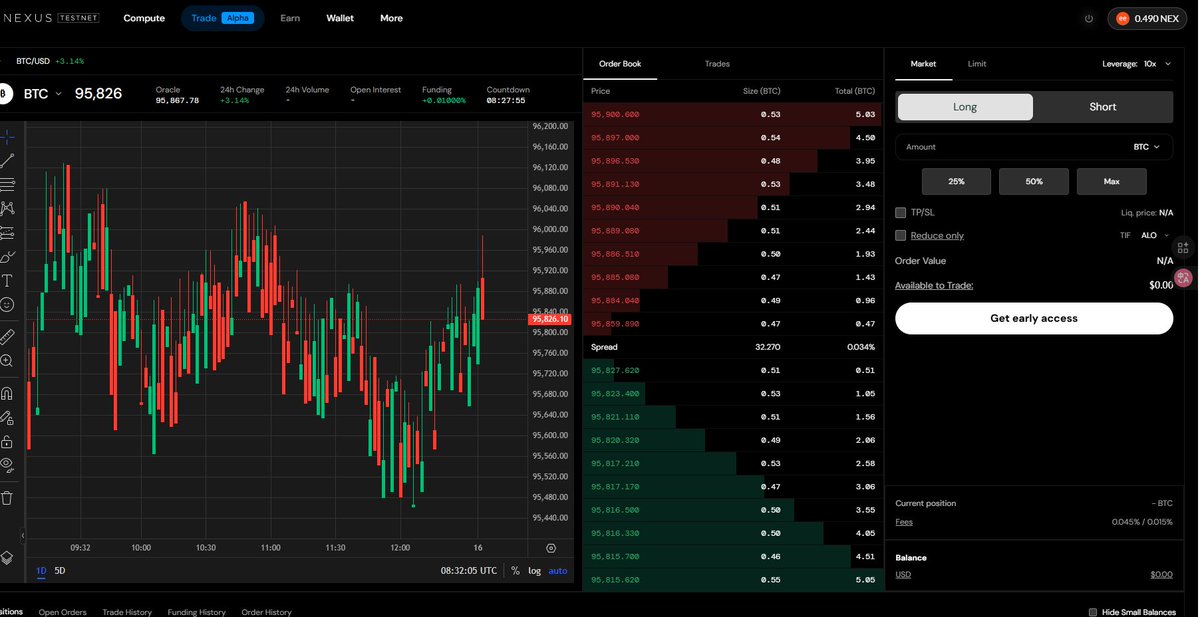The image size is (1200, 617).
Task: Open the Order History tab
Action: (266, 612)
